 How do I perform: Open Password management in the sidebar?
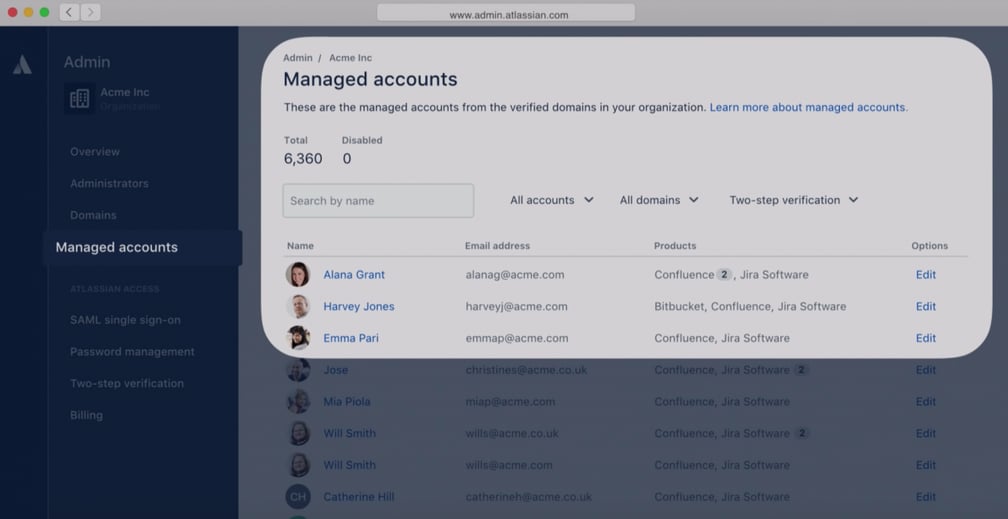132,352
